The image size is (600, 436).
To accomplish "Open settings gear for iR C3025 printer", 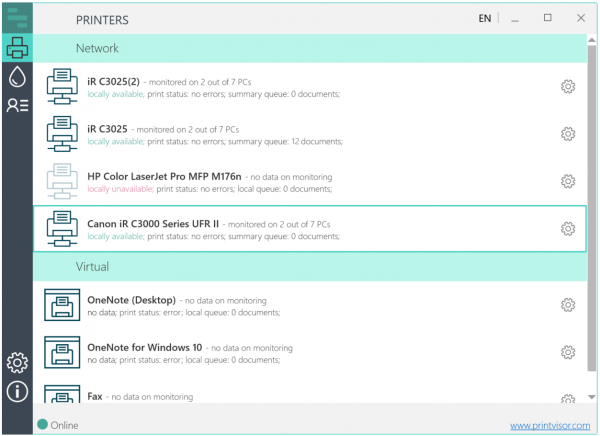I will click(567, 134).
